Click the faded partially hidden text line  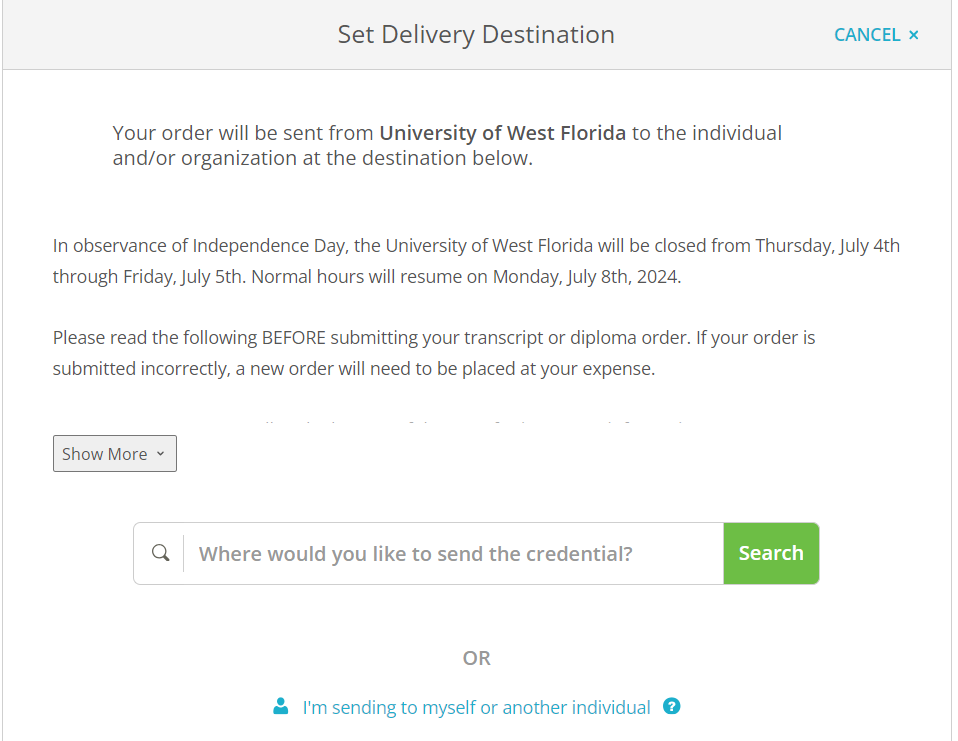(474, 420)
